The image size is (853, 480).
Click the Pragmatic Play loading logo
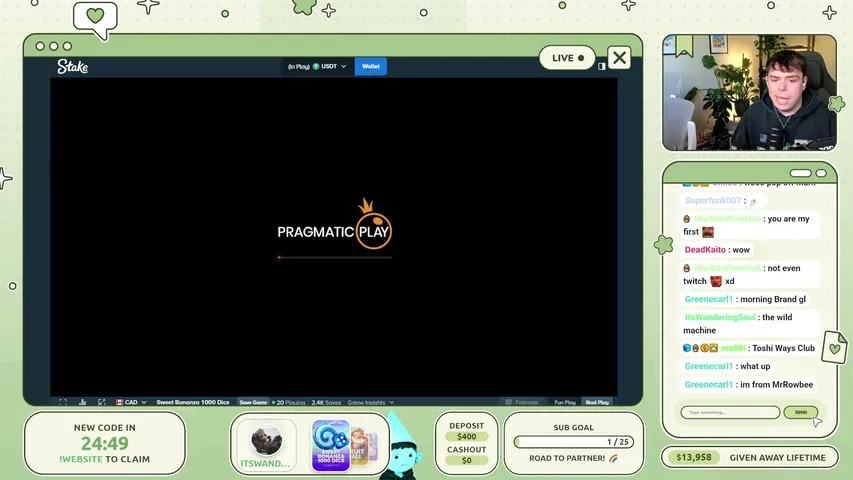pyautogui.click(x=335, y=224)
